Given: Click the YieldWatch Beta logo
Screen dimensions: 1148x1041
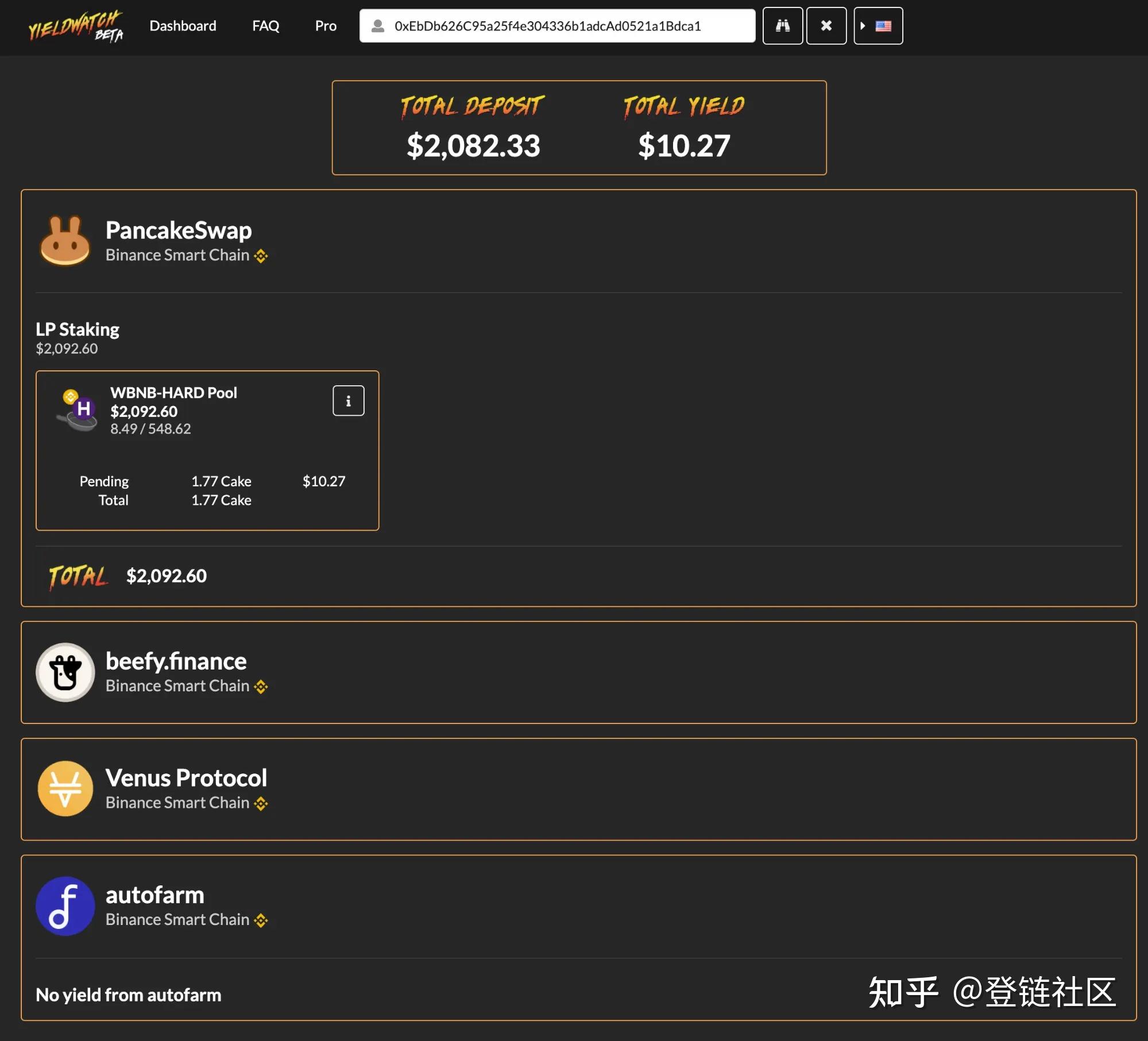Looking at the screenshot, I should (75, 26).
